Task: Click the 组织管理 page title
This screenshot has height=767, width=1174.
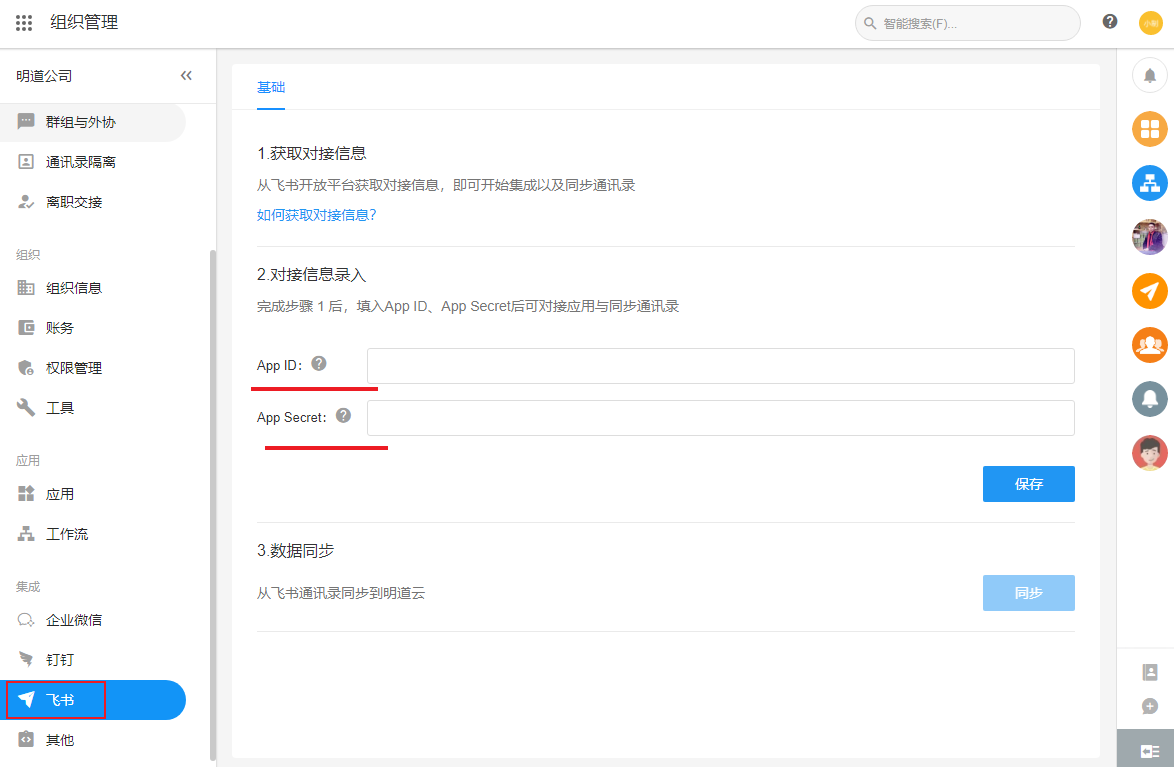Action: [x=84, y=22]
